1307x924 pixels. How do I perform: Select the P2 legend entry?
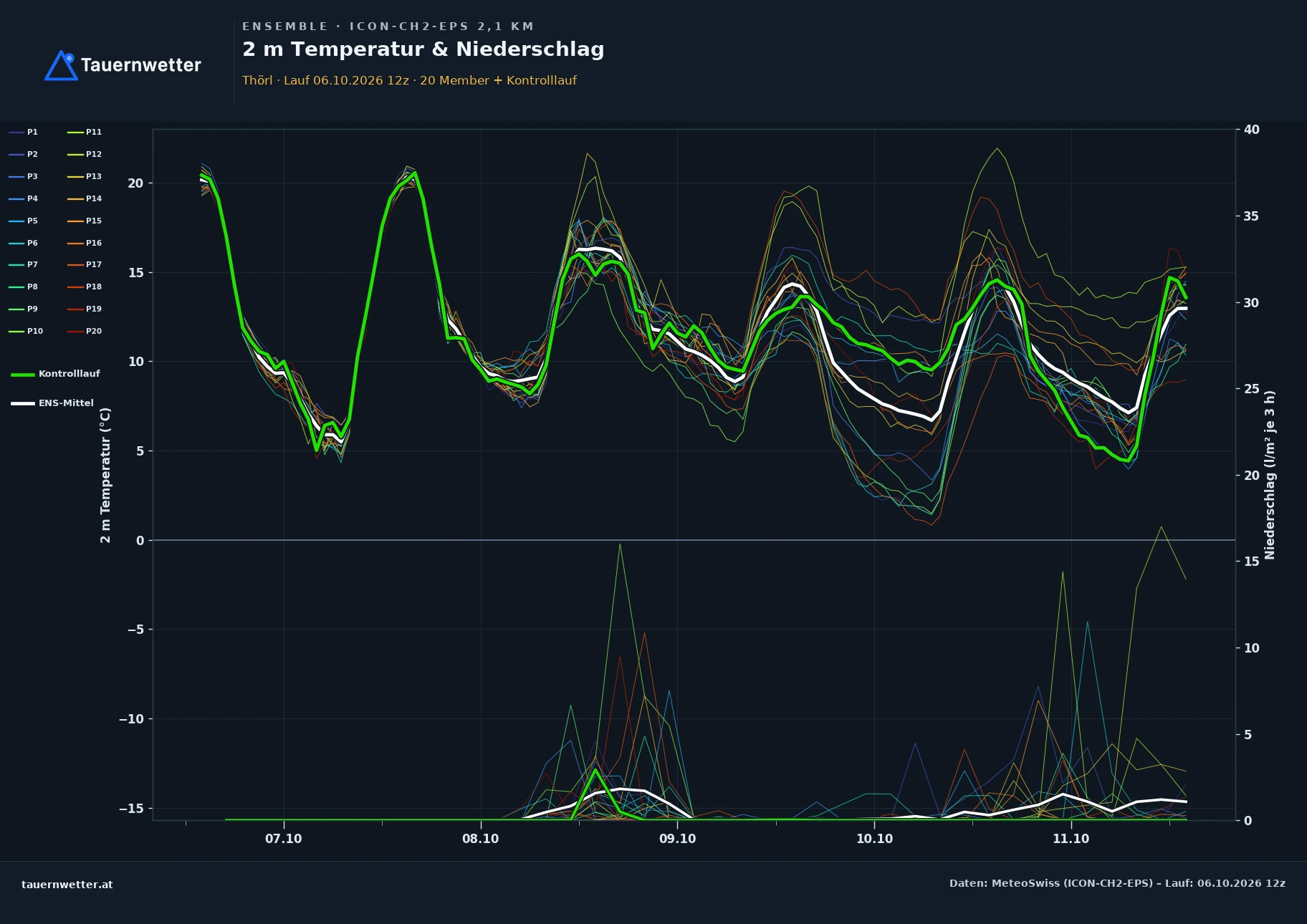[24, 154]
